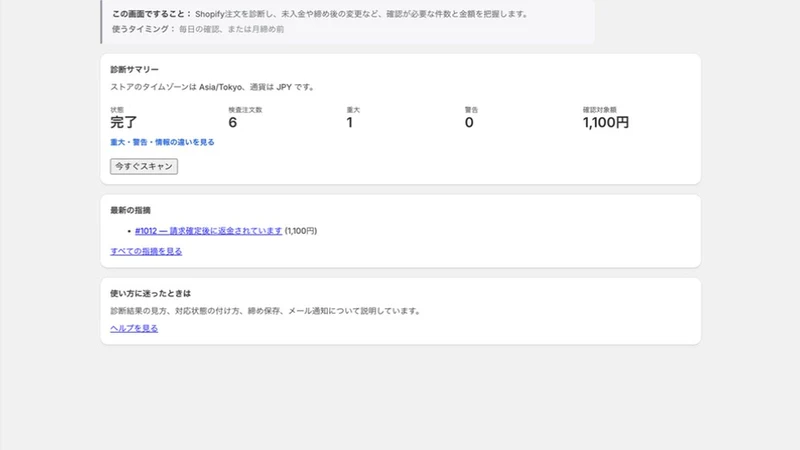800x450 pixels.
Task: Click the timezone Asia/Tokyo description line
Action: 212,87
